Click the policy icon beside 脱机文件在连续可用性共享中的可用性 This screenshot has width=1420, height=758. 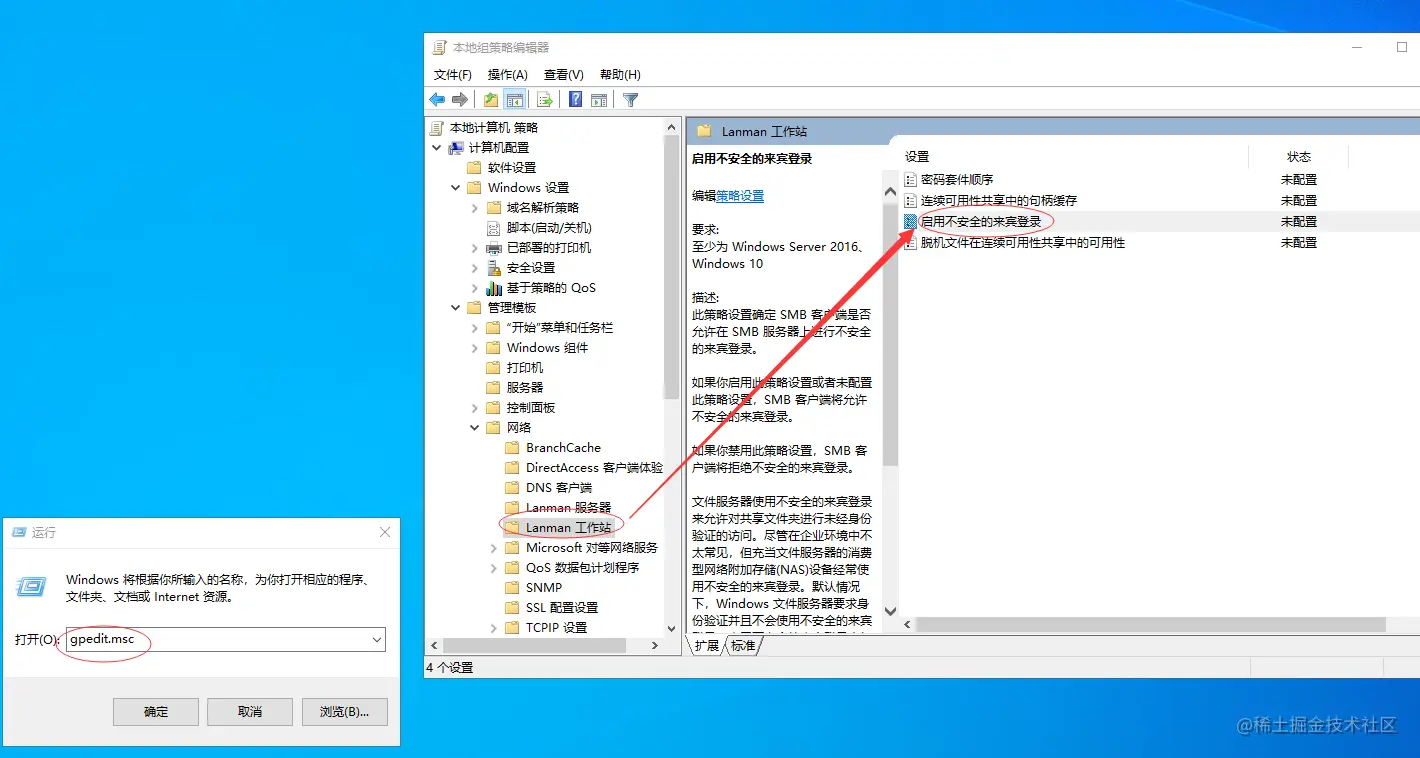(x=910, y=243)
